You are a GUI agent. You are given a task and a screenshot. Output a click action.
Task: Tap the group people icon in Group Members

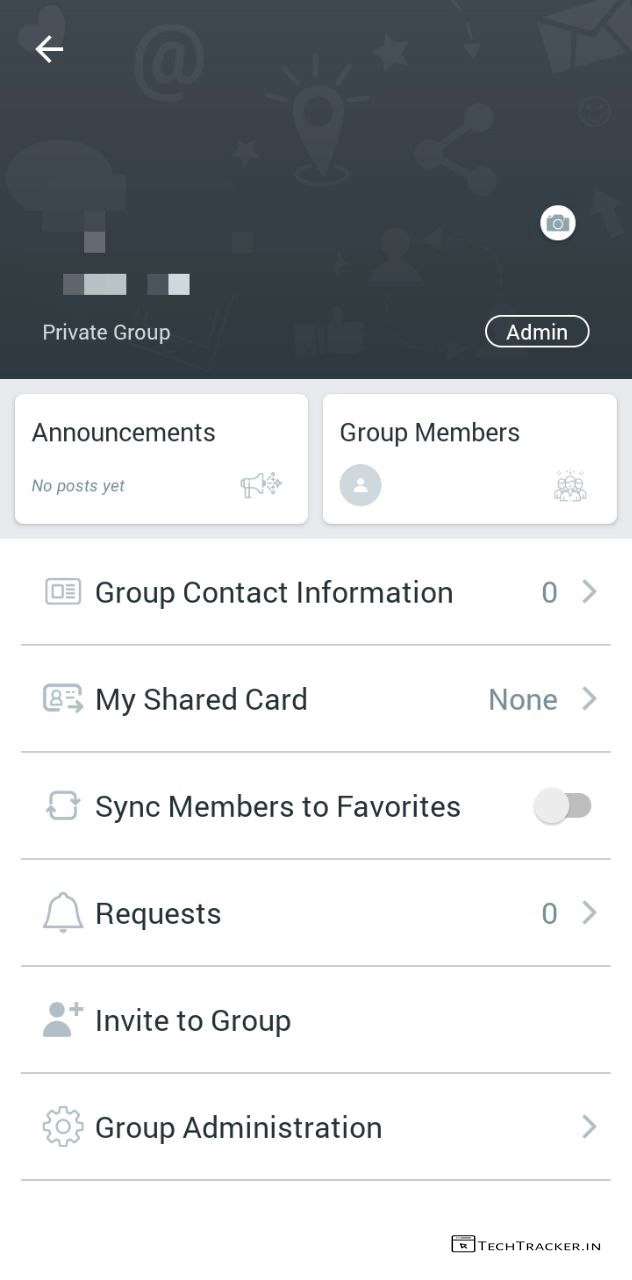pyautogui.click(x=570, y=486)
